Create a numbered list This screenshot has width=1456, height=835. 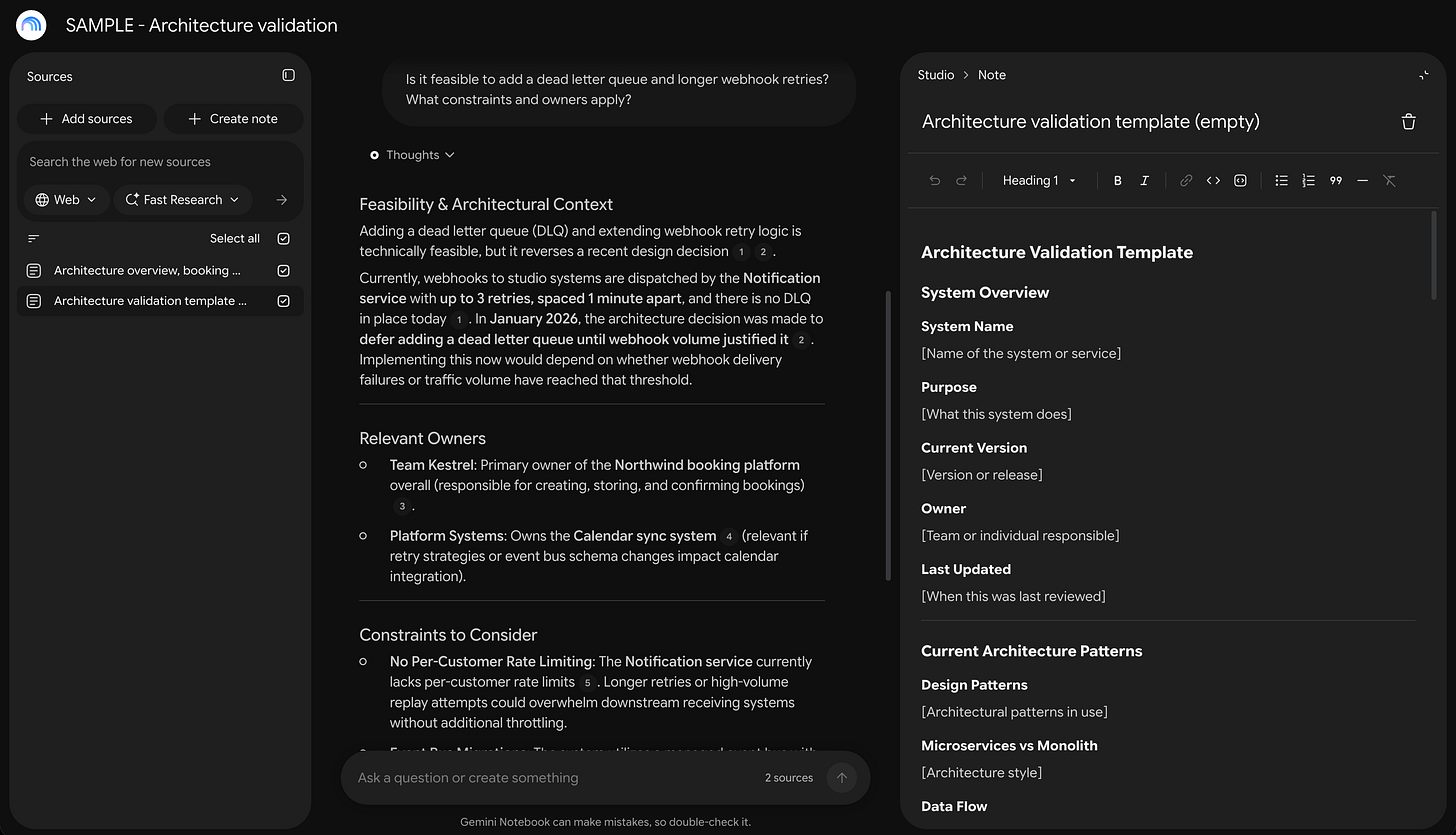(1308, 181)
